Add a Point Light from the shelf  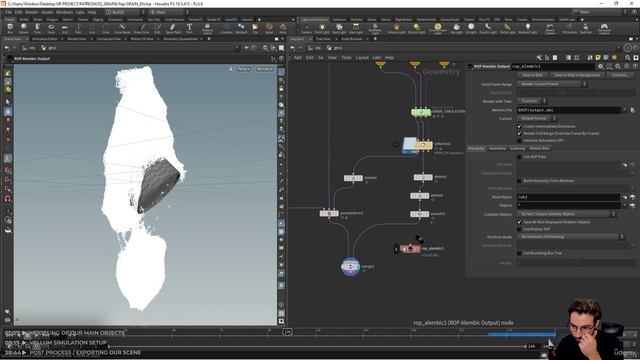click(322, 29)
